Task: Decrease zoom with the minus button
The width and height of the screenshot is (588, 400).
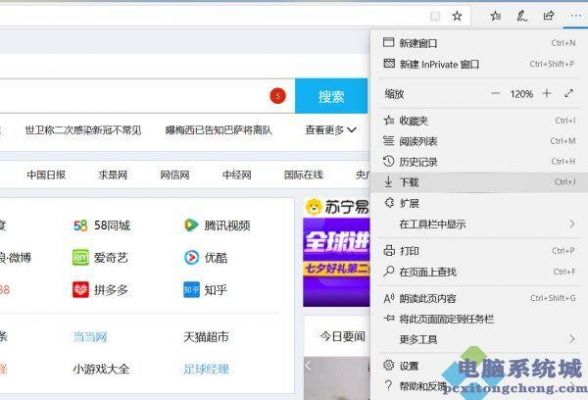Action: coord(495,93)
